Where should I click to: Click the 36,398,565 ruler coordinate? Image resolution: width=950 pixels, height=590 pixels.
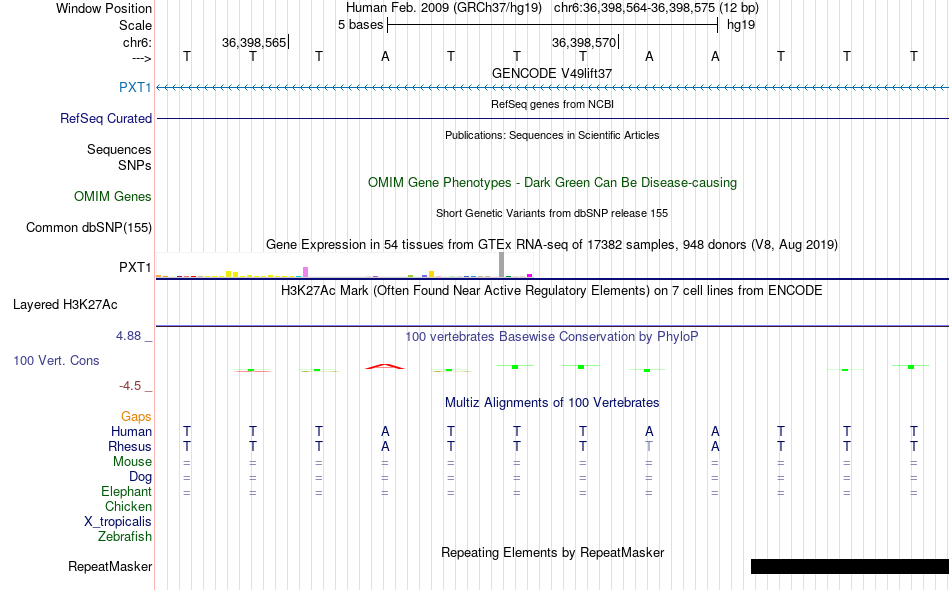pyautogui.click(x=254, y=42)
